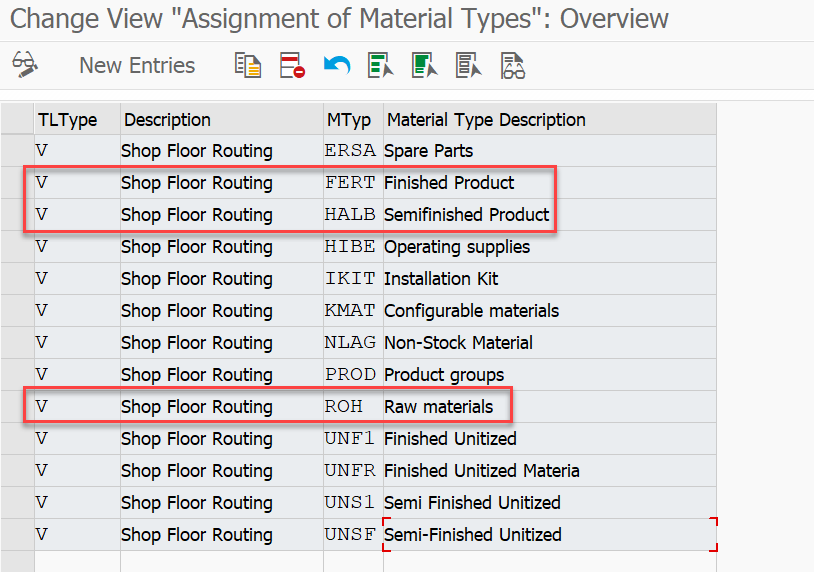Click the Deselect All icon

469,65
